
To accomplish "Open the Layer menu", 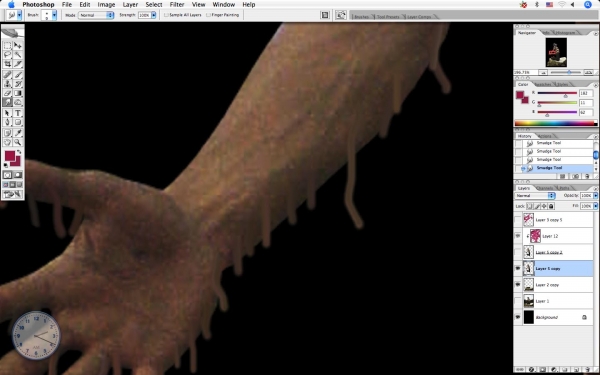I will [x=130, y=5].
